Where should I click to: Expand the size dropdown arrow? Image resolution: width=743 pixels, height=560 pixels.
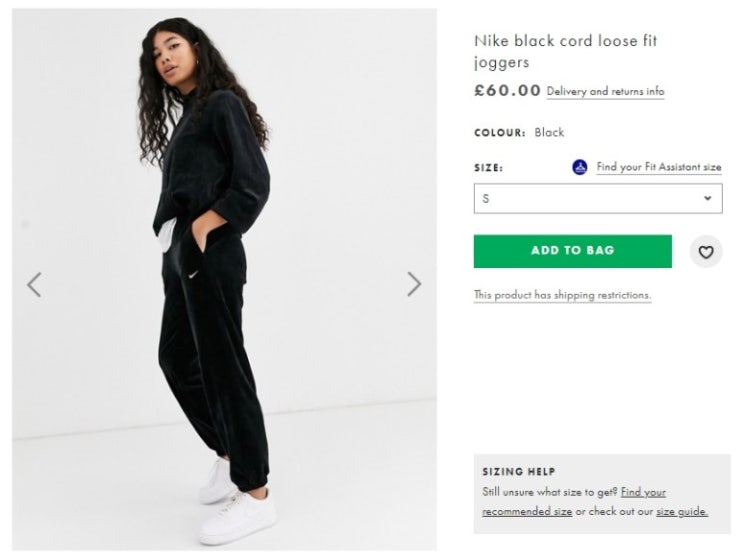click(x=707, y=198)
